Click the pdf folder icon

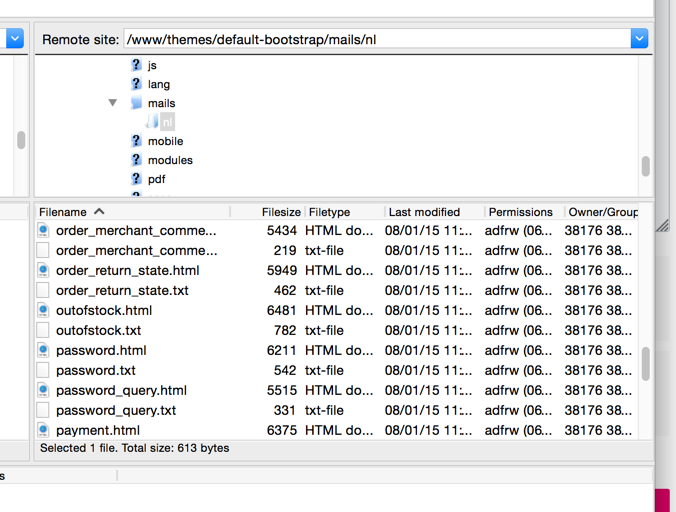(x=136, y=179)
